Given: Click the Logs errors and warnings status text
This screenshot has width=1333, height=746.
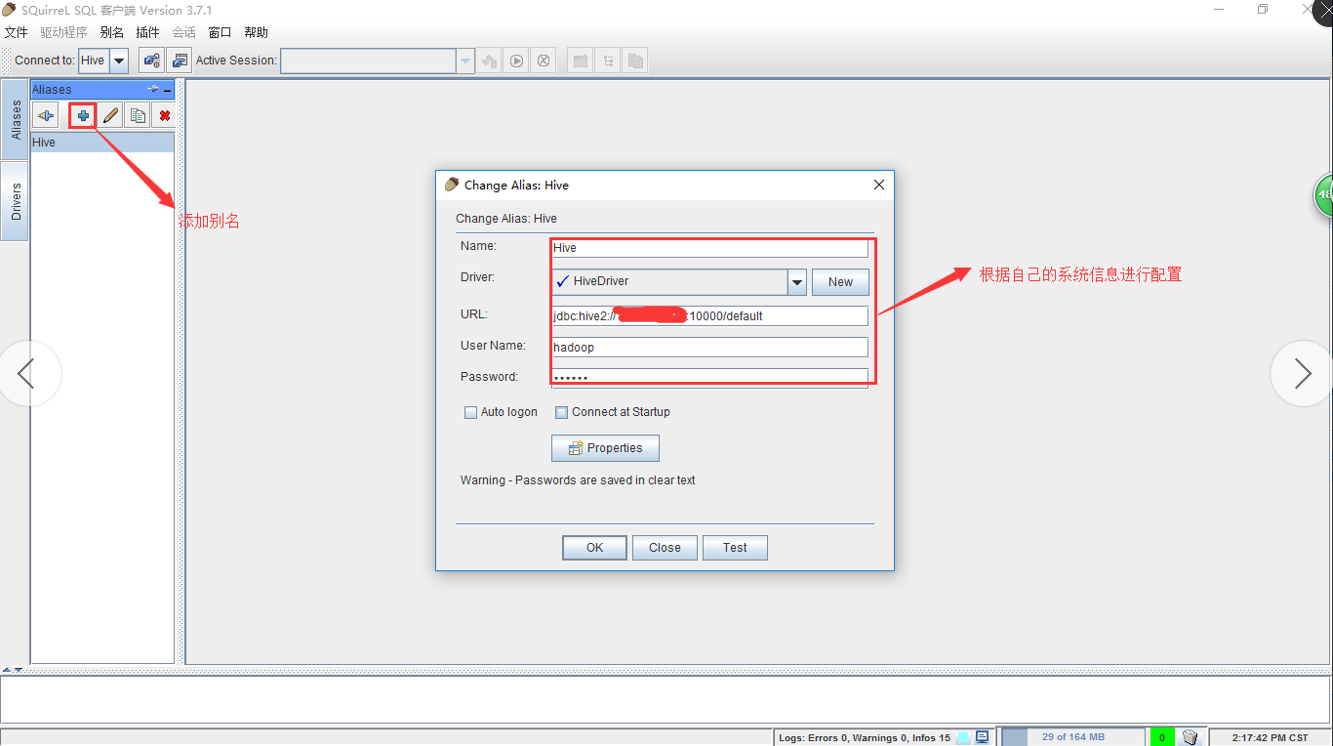Looking at the screenshot, I should [x=865, y=738].
